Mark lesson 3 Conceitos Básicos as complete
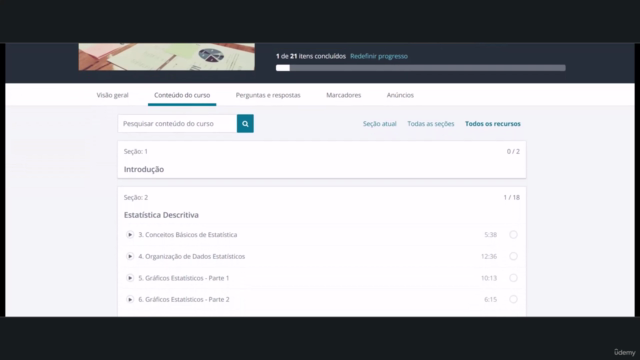The width and height of the screenshot is (640, 360). 513,235
